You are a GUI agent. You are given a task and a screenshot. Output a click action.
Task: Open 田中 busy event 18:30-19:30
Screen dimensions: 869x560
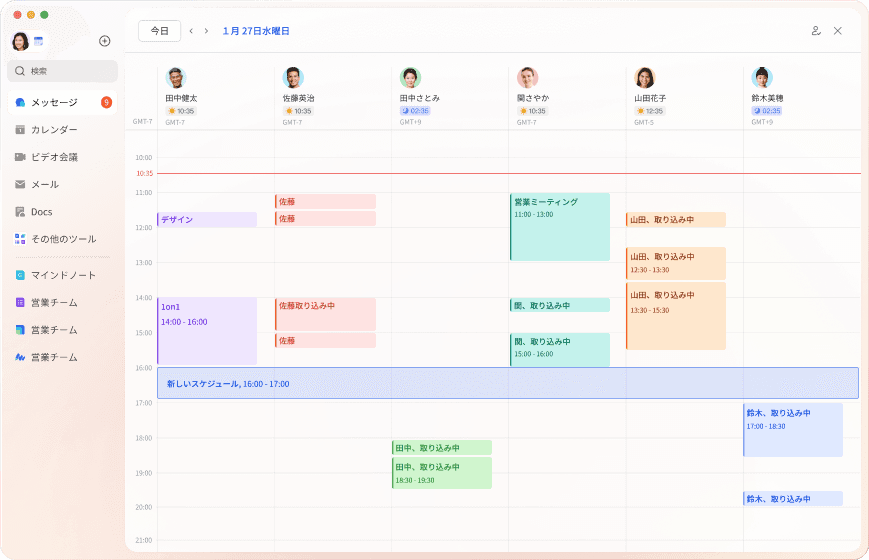point(442,473)
